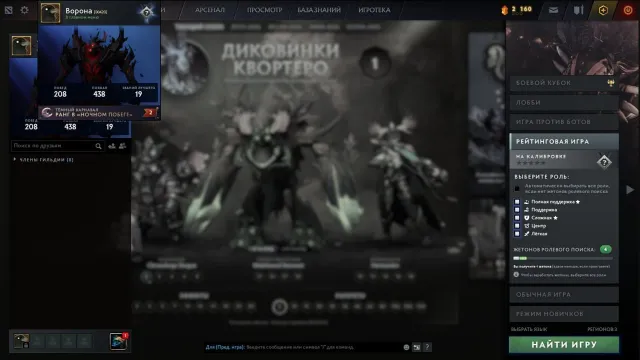This screenshot has height=360, width=640.
Task: Check the Центр role checkbox
Action: click(517, 226)
